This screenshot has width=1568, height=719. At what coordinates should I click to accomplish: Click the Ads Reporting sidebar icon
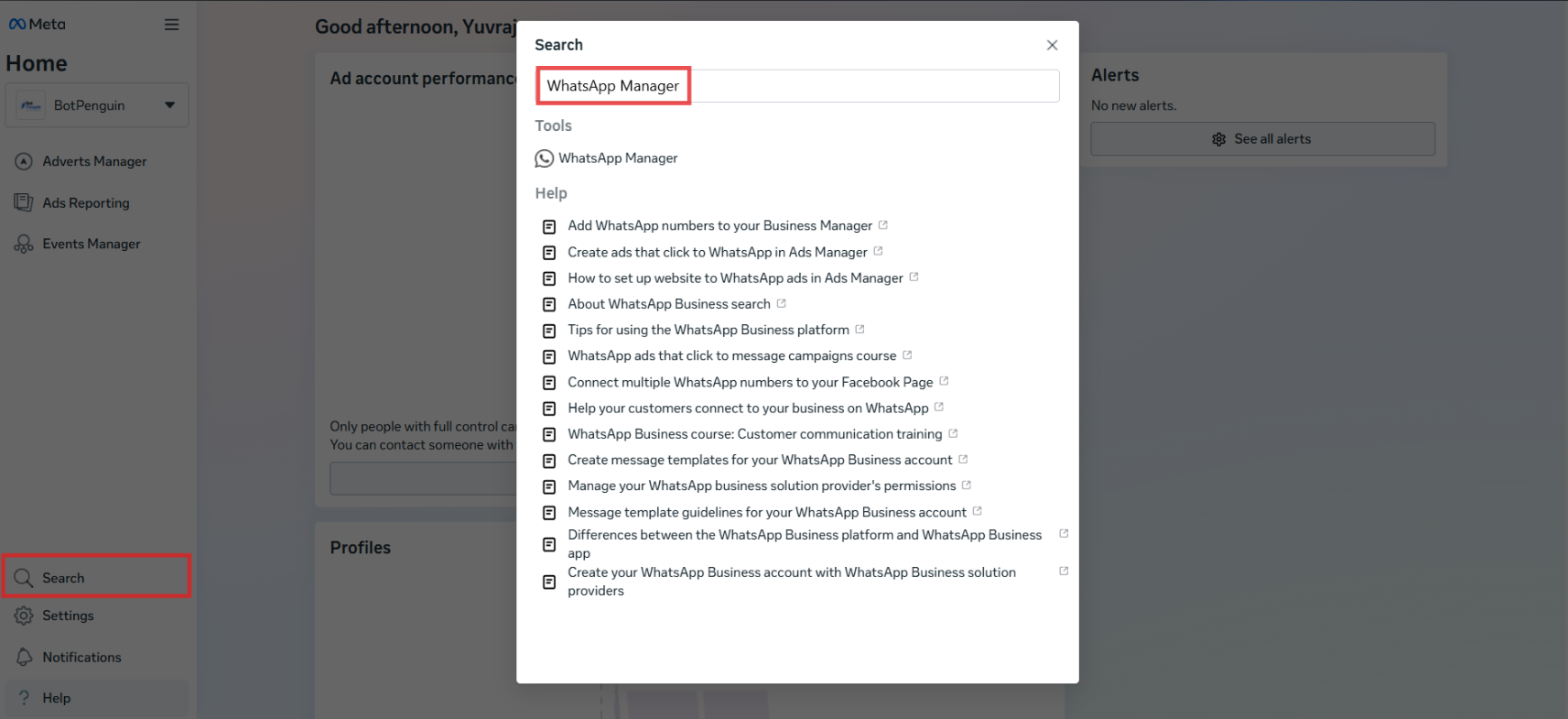(x=24, y=202)
